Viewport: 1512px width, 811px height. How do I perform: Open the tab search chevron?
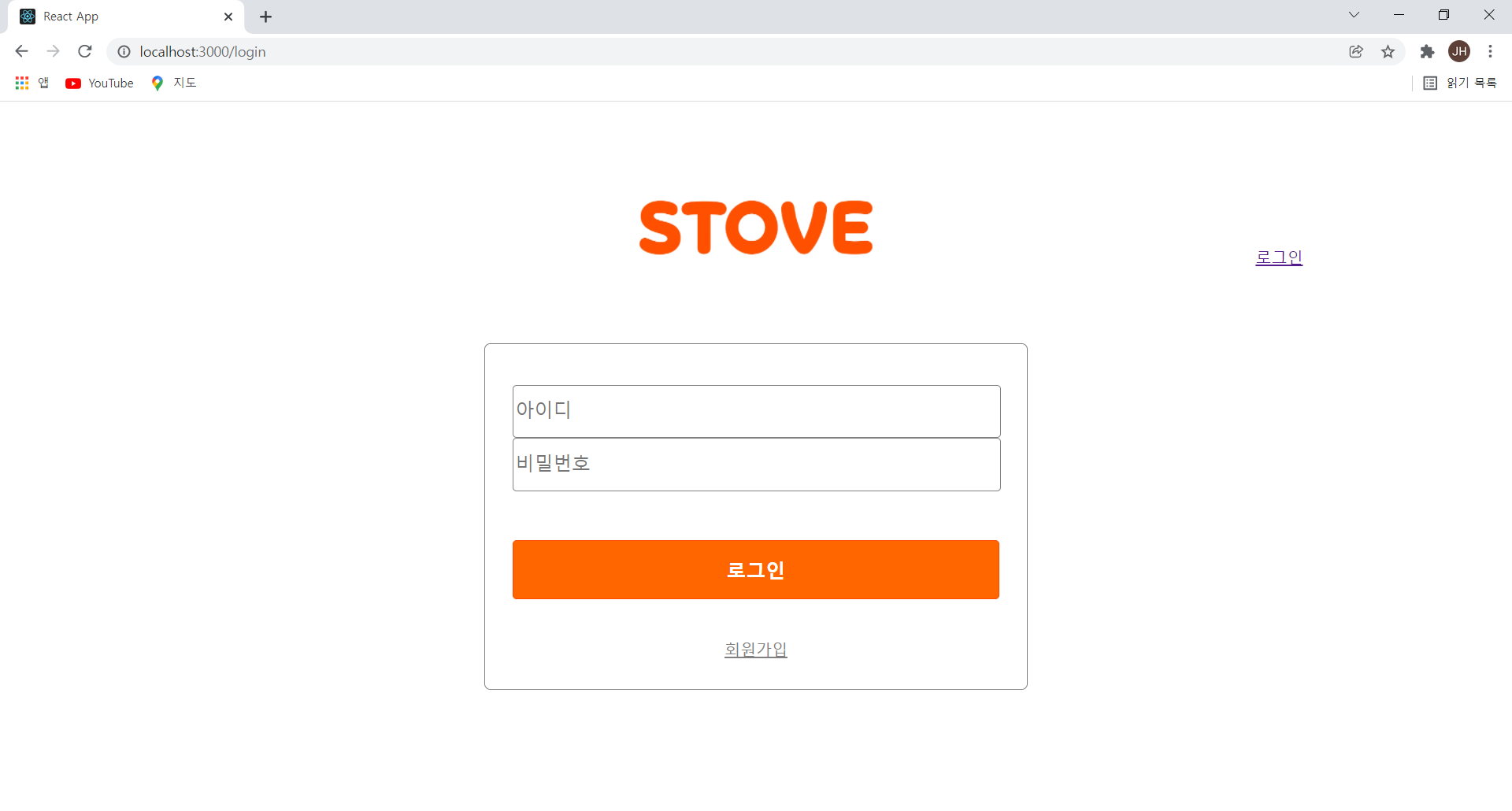coord(1354,15)
